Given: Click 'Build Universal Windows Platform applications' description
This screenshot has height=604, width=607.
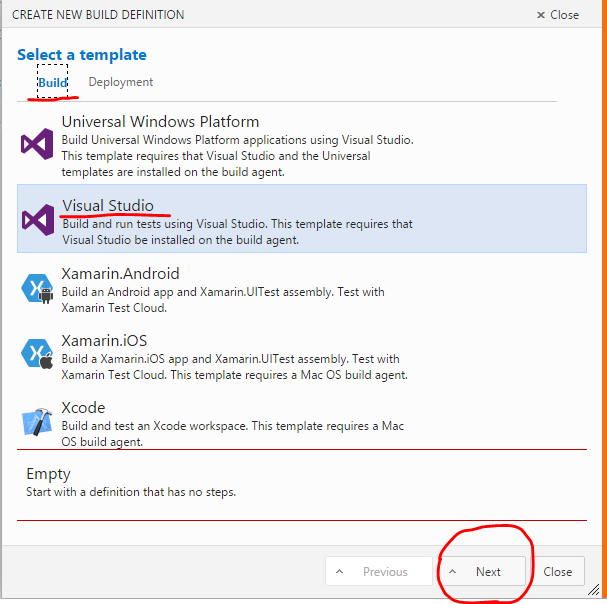Looking at the screenshot, I should [x=237, y=156].
